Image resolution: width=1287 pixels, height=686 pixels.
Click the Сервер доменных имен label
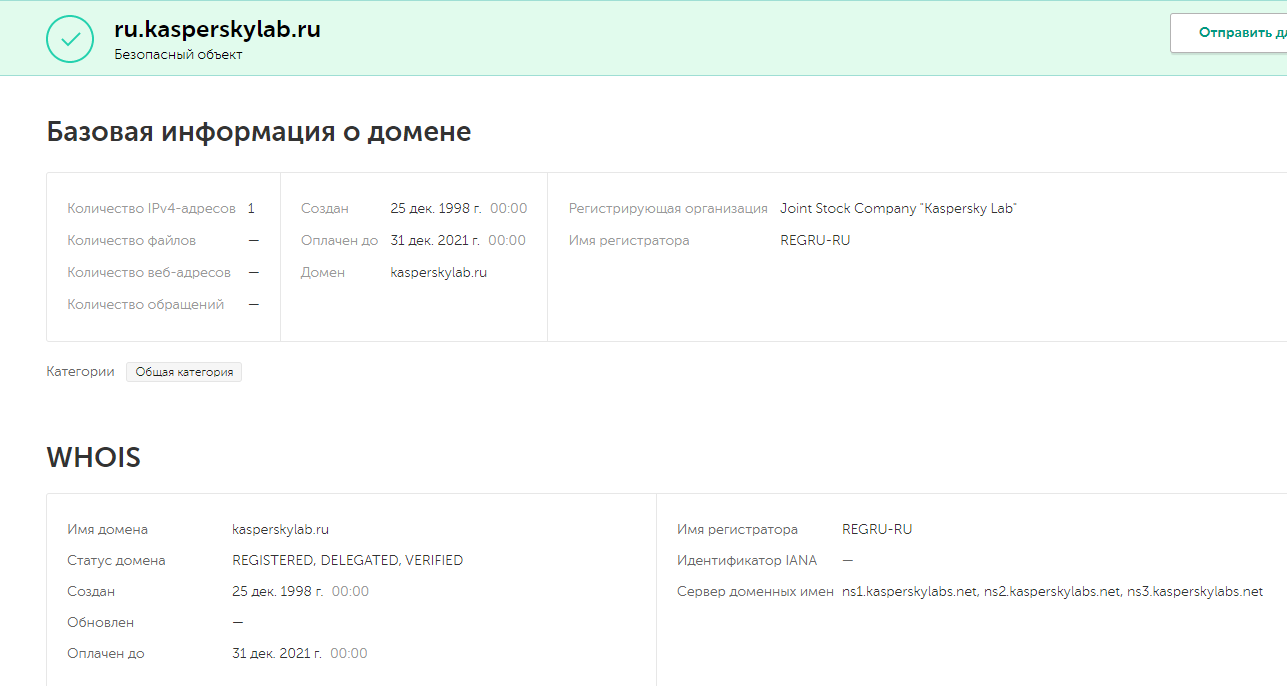[x=755, y=592]
